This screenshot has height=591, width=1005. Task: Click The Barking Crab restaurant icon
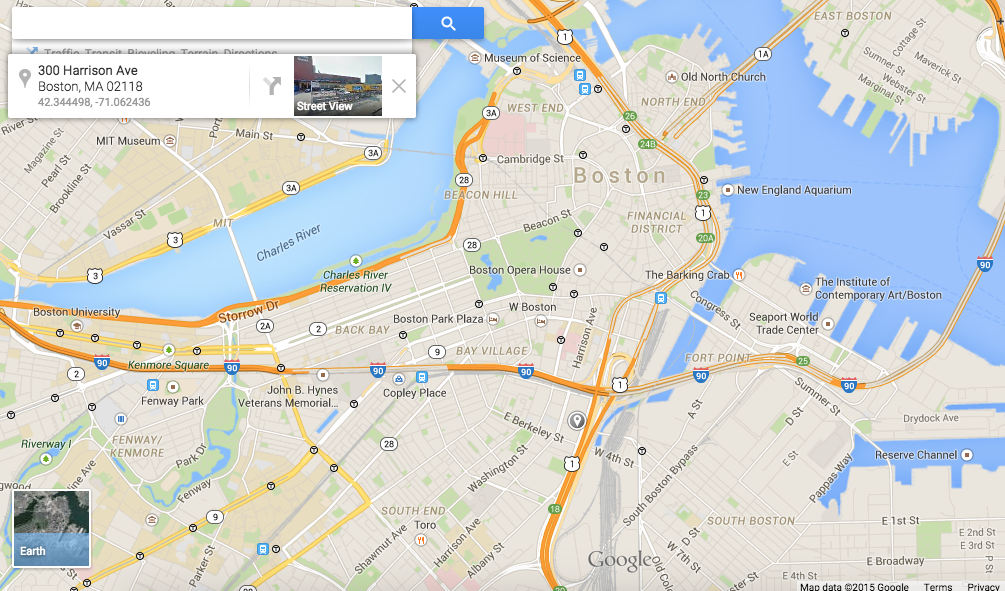coord(739,275)
